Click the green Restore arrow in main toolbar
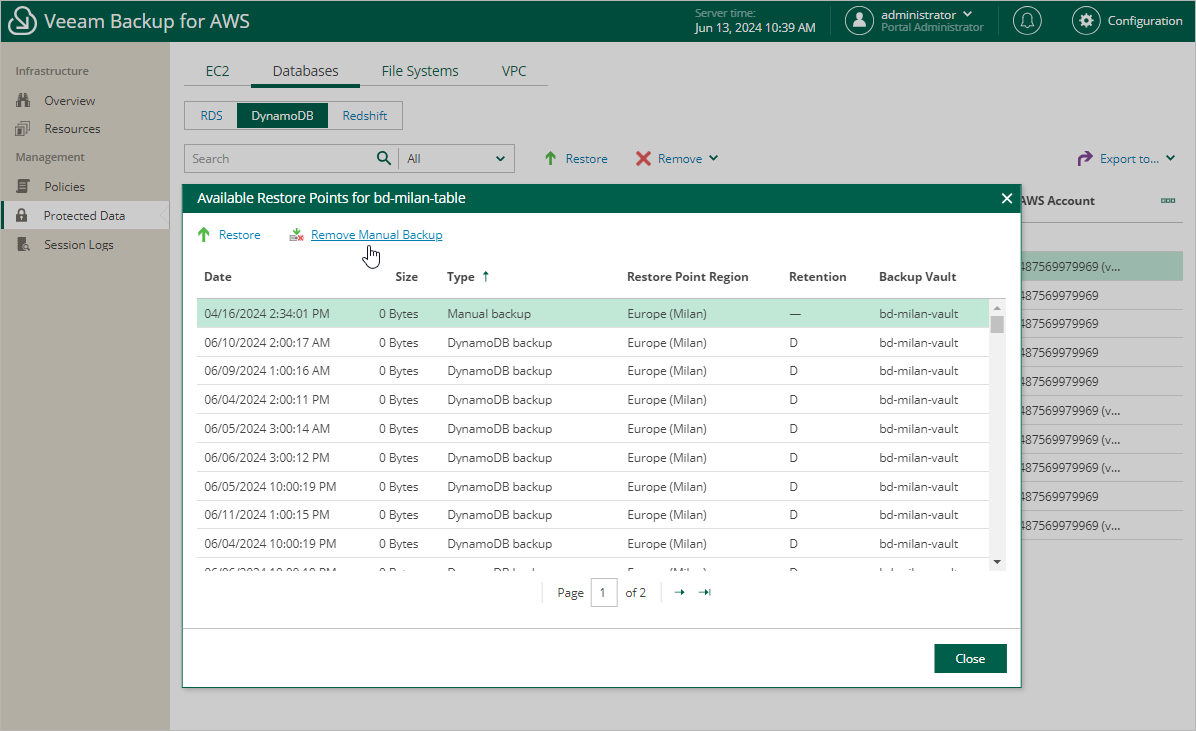The image size is (1196, 731). click(x=550, y=158)
